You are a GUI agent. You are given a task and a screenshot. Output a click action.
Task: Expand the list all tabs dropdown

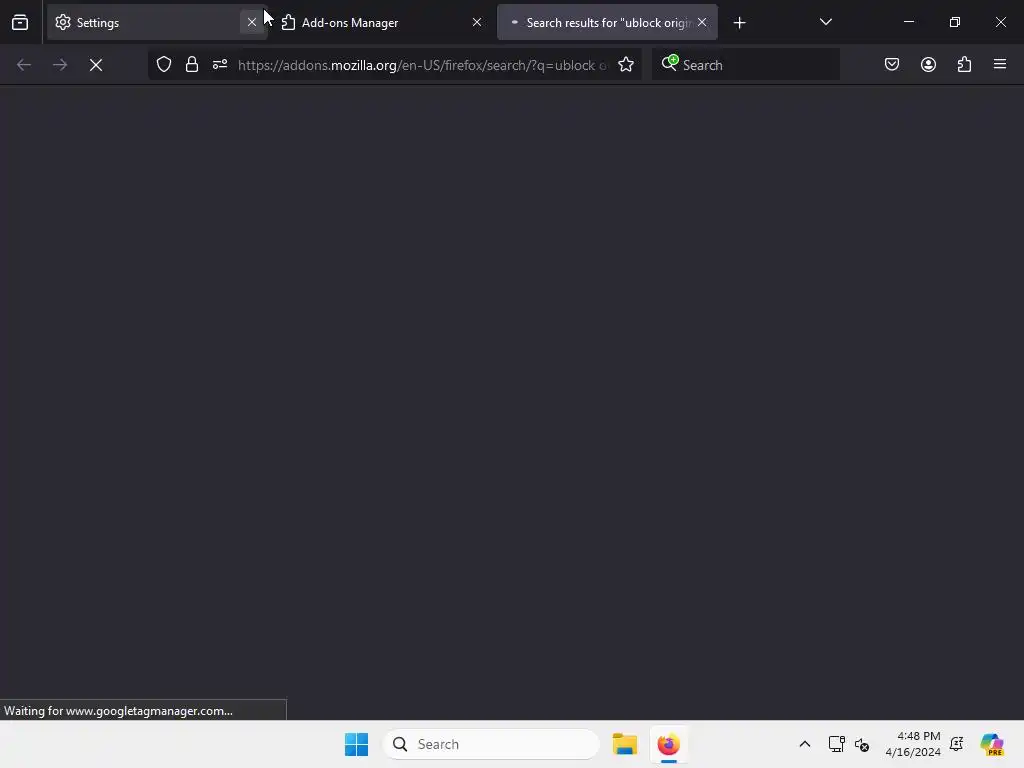[825, 22]
